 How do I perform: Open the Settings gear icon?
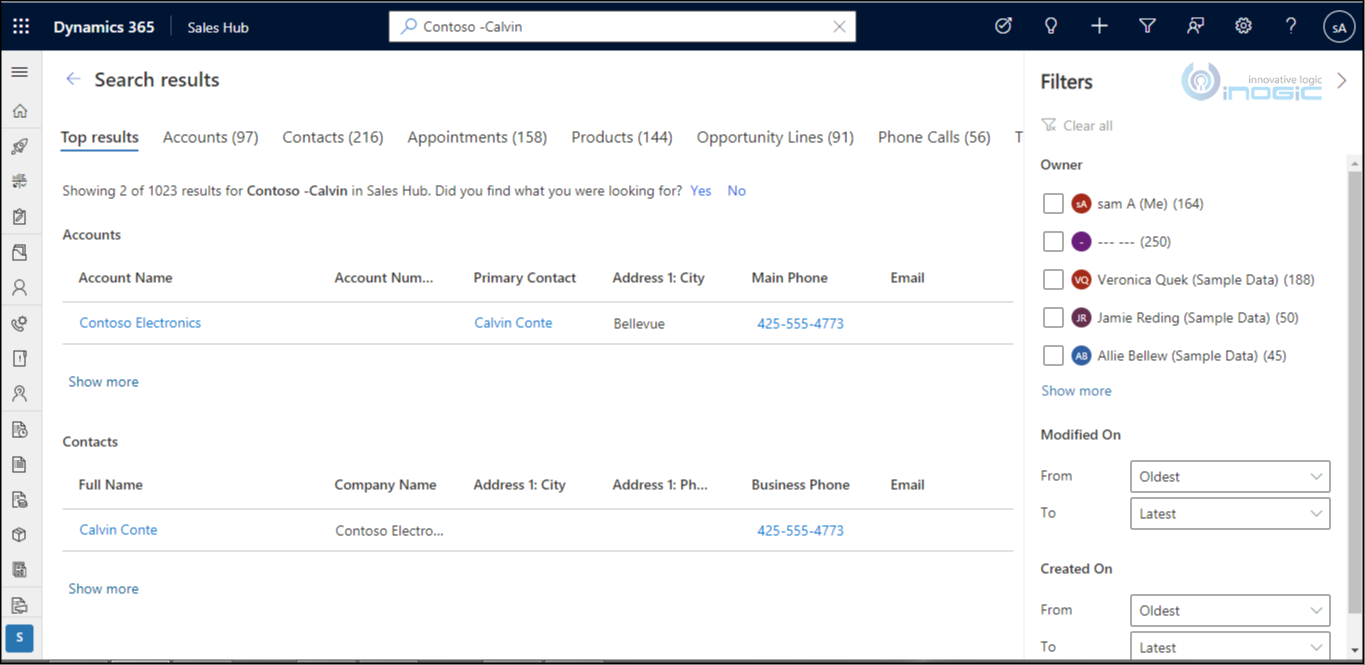click(x=1243, y=27)
